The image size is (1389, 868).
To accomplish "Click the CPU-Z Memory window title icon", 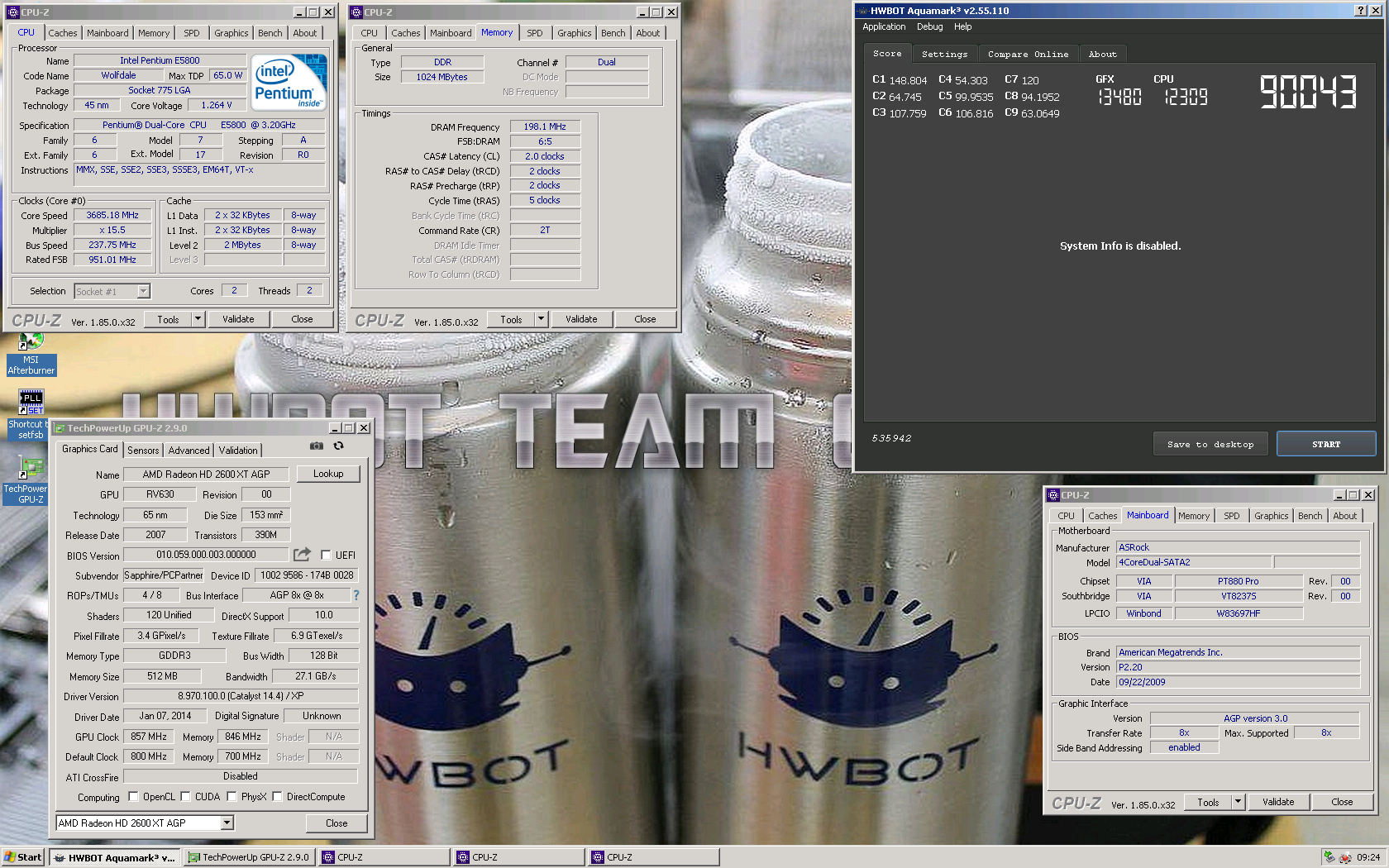I will (x=356, y=12).
